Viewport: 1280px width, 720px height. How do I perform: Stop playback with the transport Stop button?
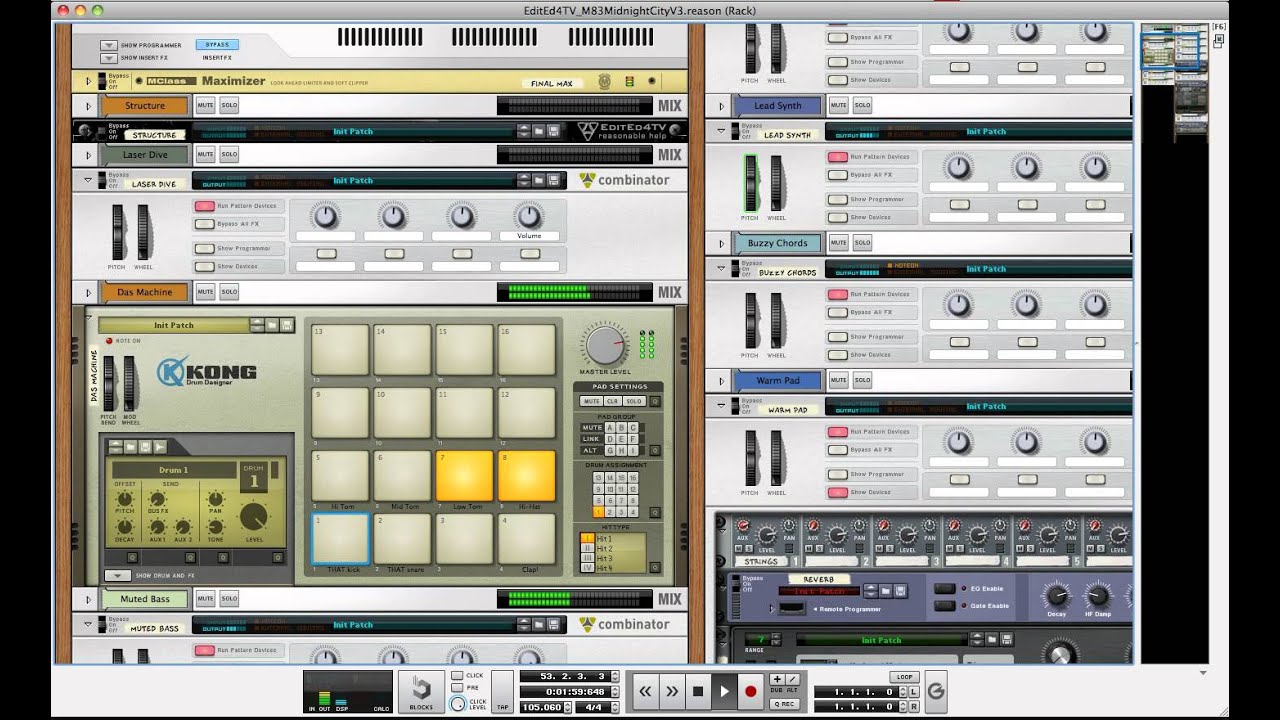(x=698, y=691)
